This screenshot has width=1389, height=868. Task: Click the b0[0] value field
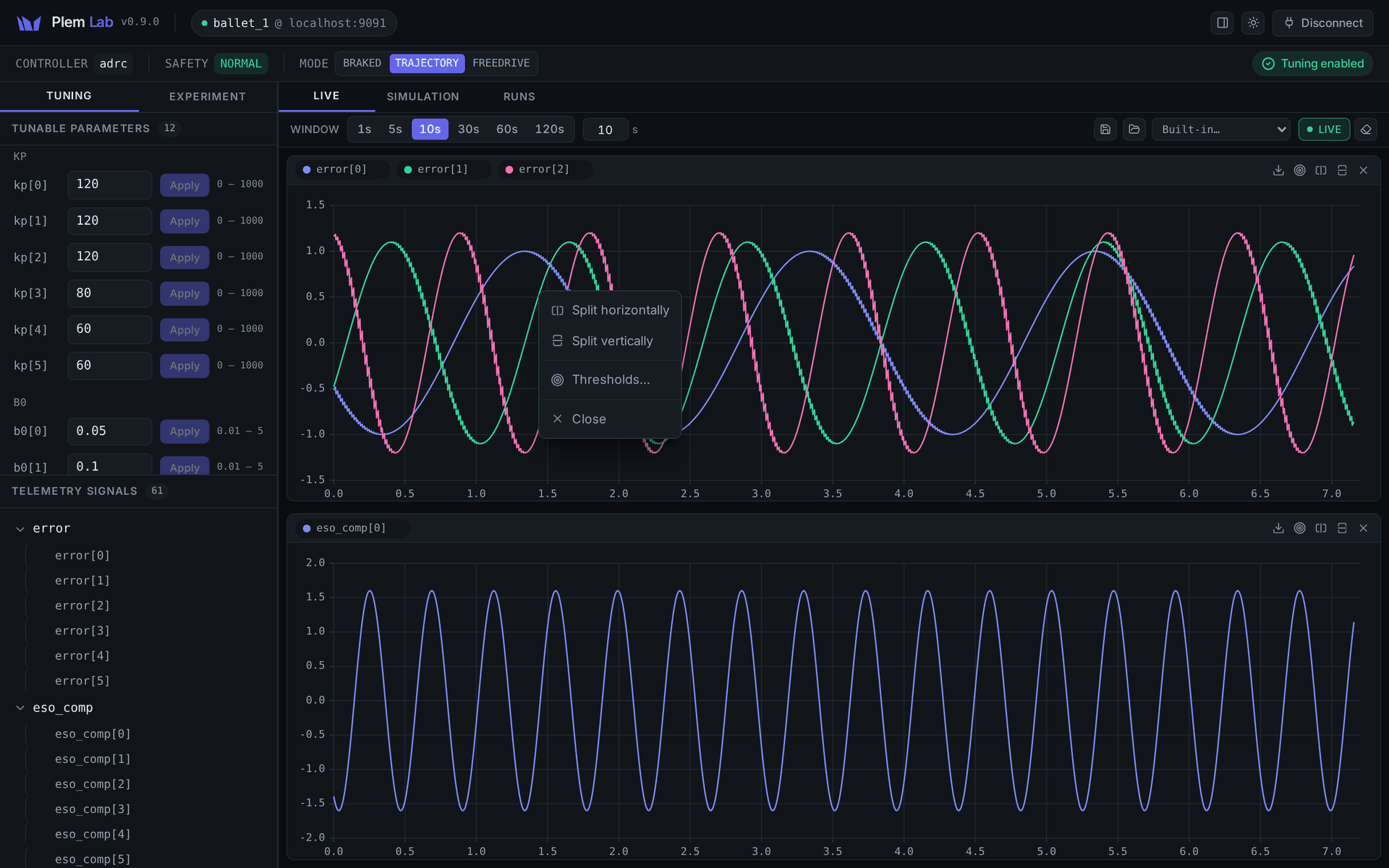110,431
